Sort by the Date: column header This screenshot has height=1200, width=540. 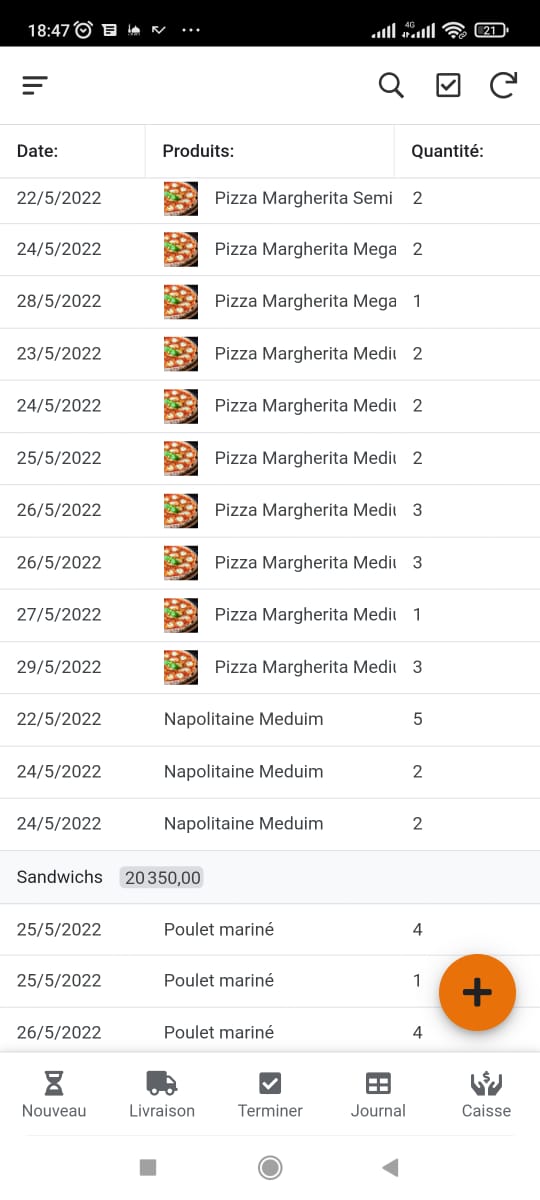pyautogui.click(x=38, y=152)
